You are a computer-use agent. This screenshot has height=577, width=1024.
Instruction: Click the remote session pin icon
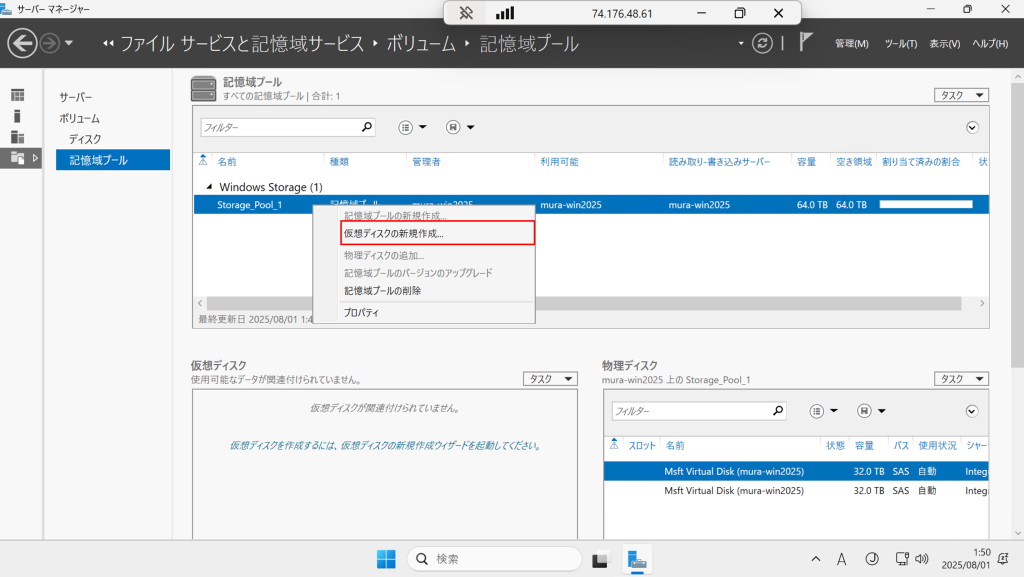[x=466, y=13]
